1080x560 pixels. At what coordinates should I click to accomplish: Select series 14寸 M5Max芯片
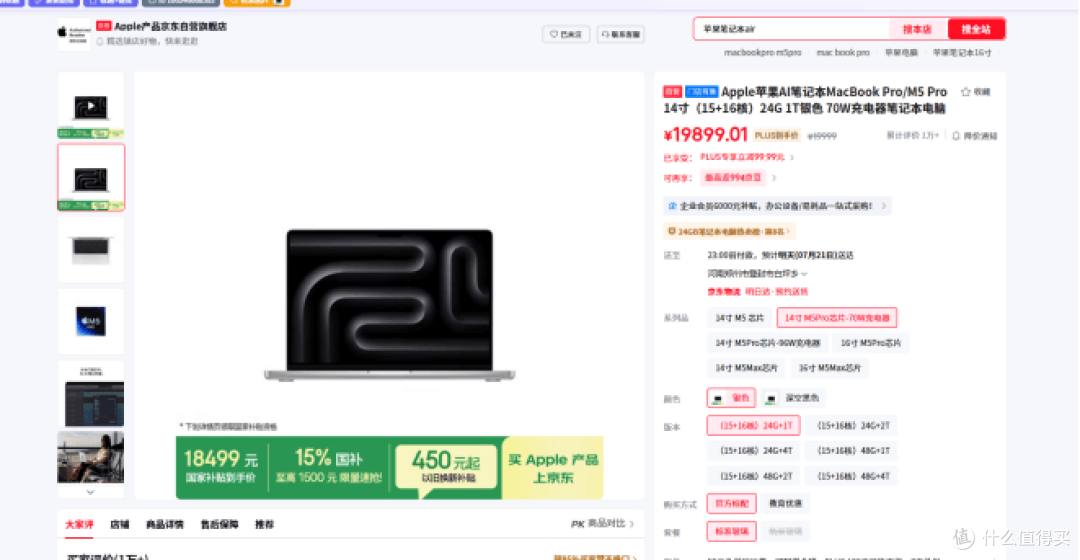[x=746, y=368]
